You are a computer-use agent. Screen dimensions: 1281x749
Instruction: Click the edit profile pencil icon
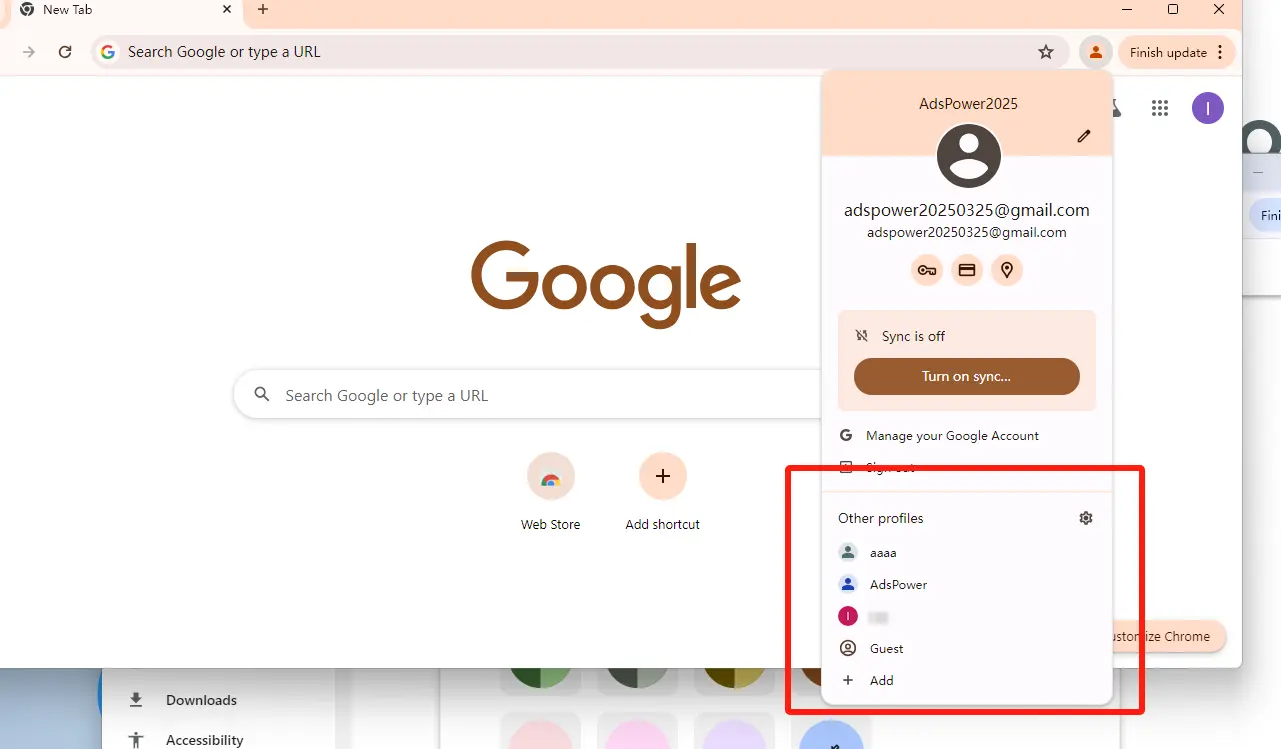(x=1084, y=136)
